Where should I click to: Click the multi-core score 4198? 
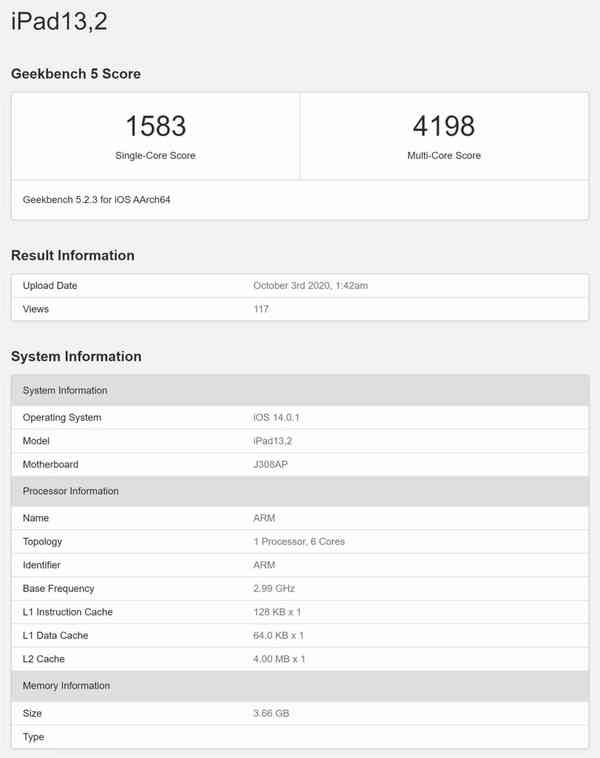tap(444, 126)
